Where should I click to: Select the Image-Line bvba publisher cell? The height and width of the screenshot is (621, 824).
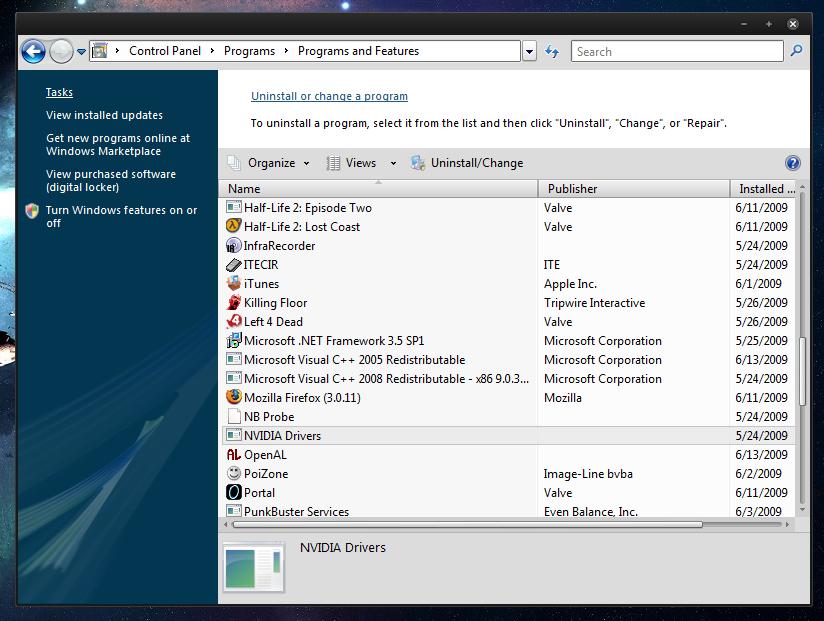tap(588, 474)
